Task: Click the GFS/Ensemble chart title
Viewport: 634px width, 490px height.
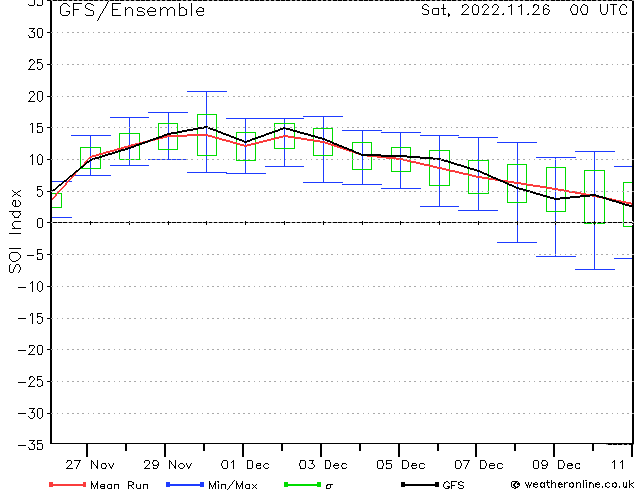Action: point(132,10)
